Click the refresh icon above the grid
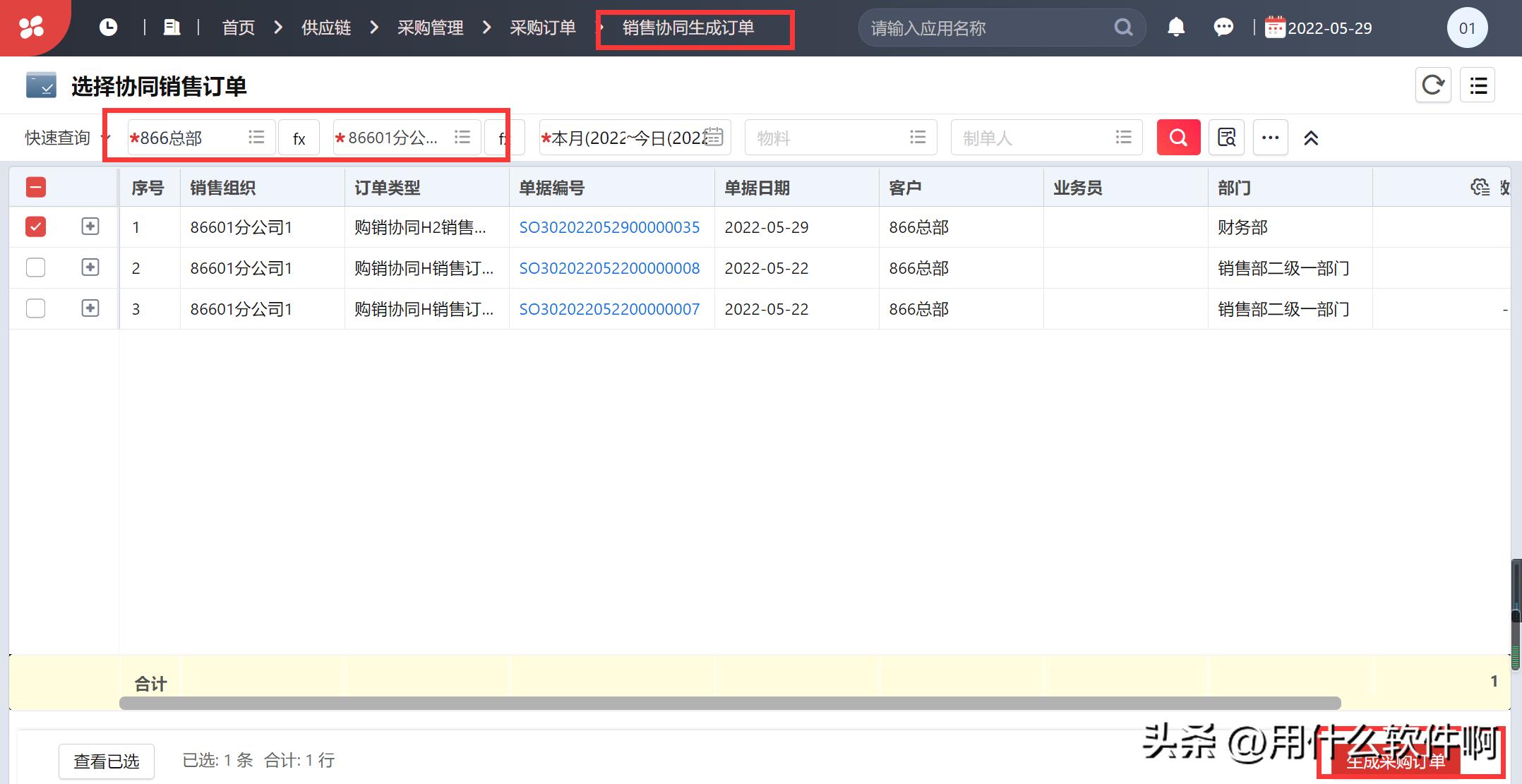 tap(1432, 84)
